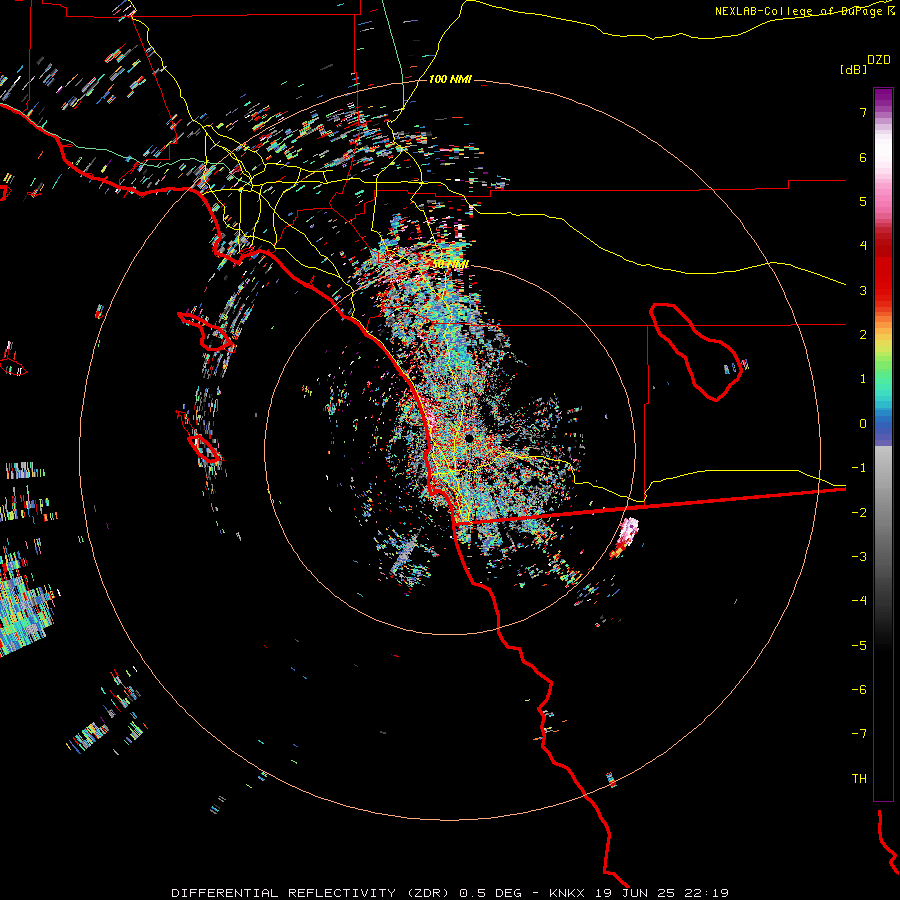Click the 0.5 DEG elevation text in caption
The width and height of the screenshot is (900, 900).
490,893
